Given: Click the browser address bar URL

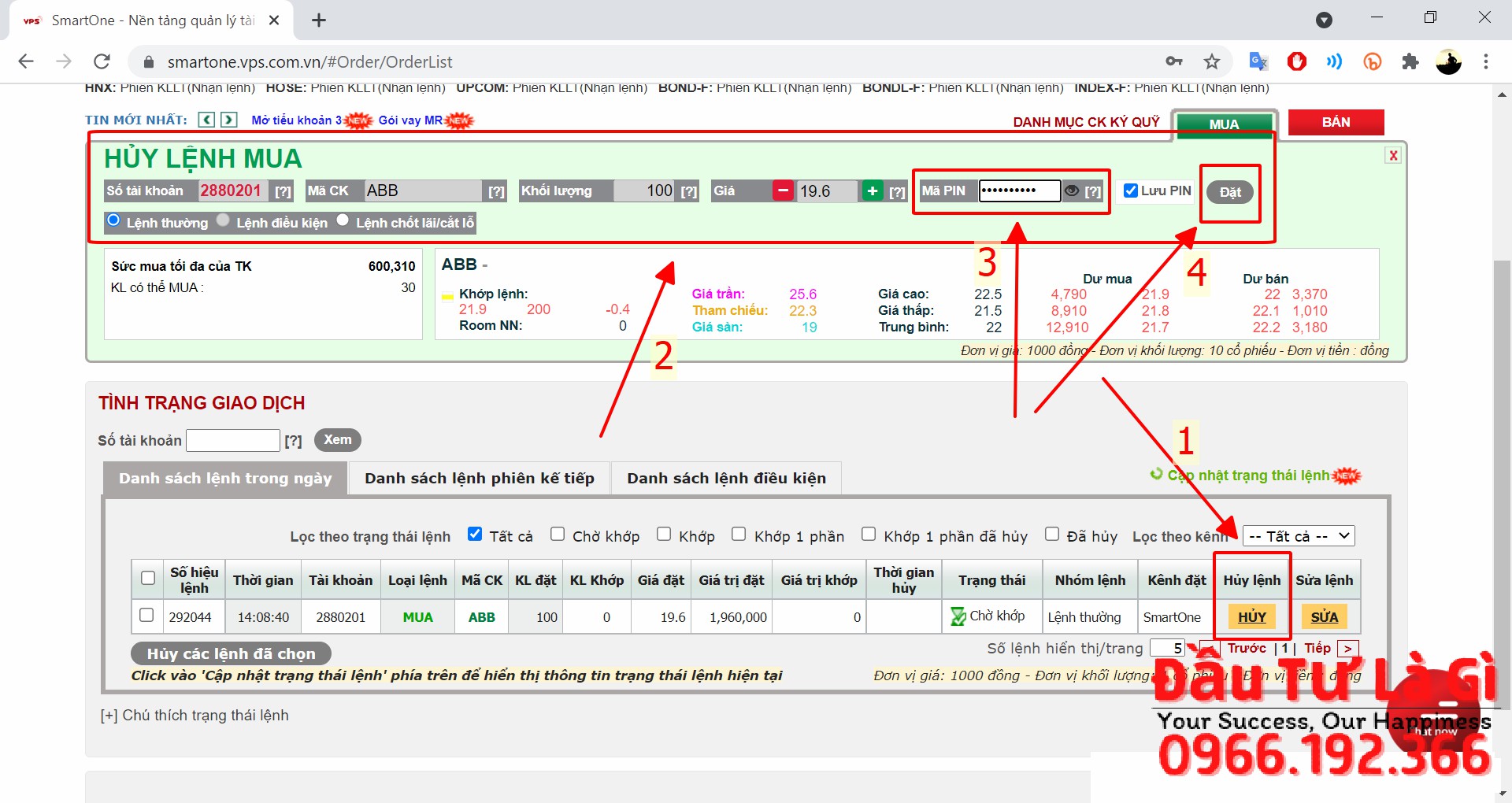Looking at the screenshot, I should (309, 61).
